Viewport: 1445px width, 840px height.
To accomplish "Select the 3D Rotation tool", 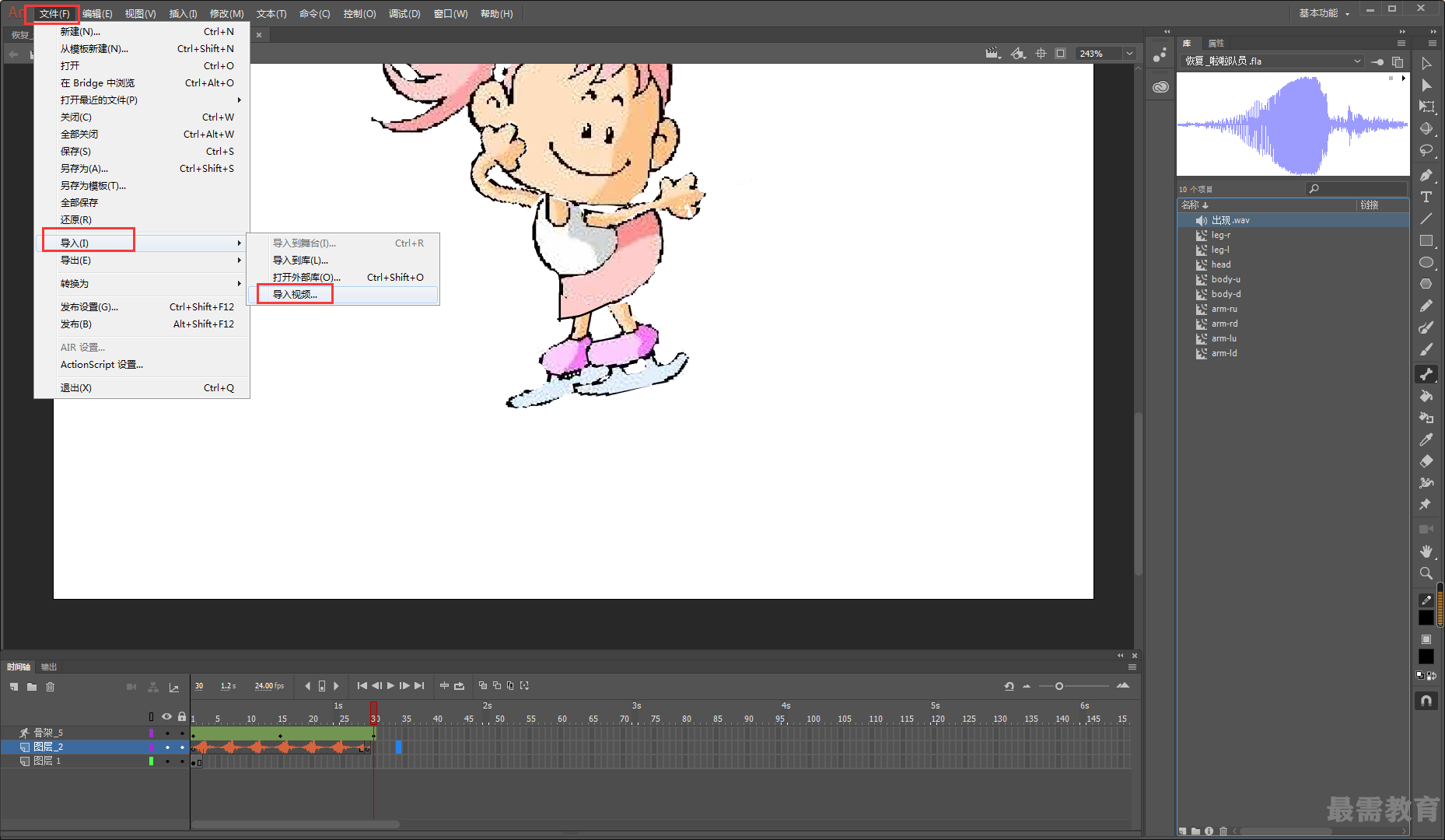I will click(1426, 128).
